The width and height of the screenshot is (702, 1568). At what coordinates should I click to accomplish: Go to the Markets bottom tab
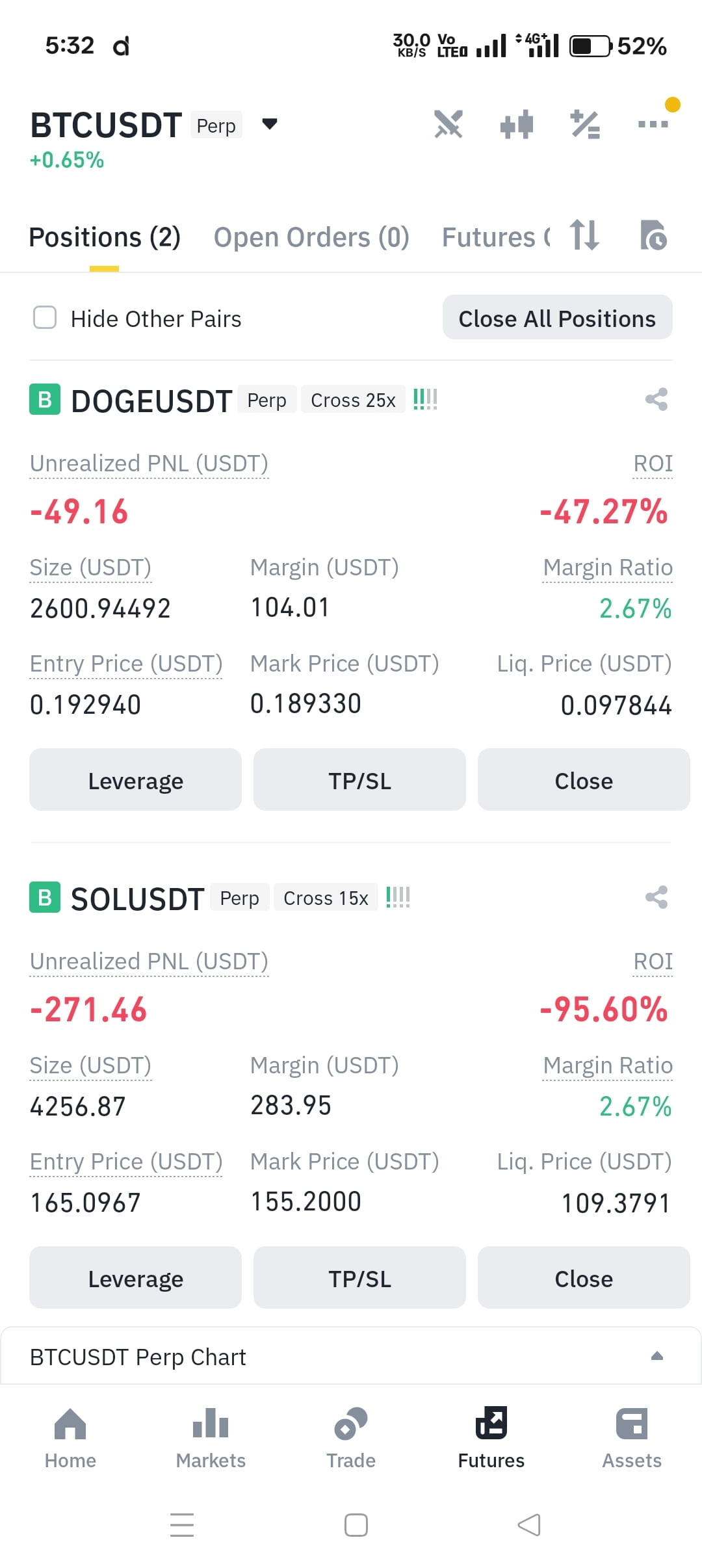(211, 1438)
